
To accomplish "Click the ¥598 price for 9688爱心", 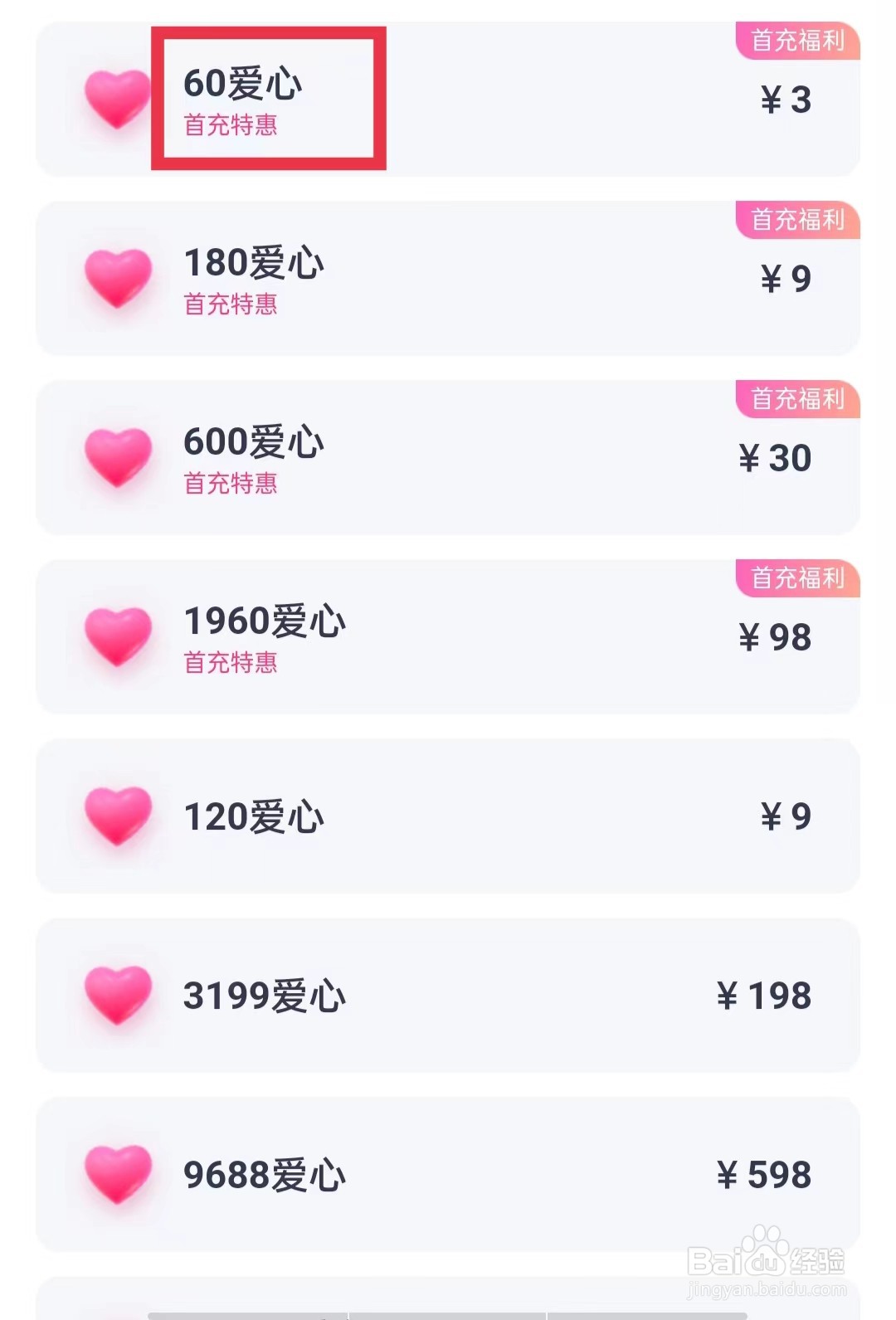I will (x=764, y=1175).
